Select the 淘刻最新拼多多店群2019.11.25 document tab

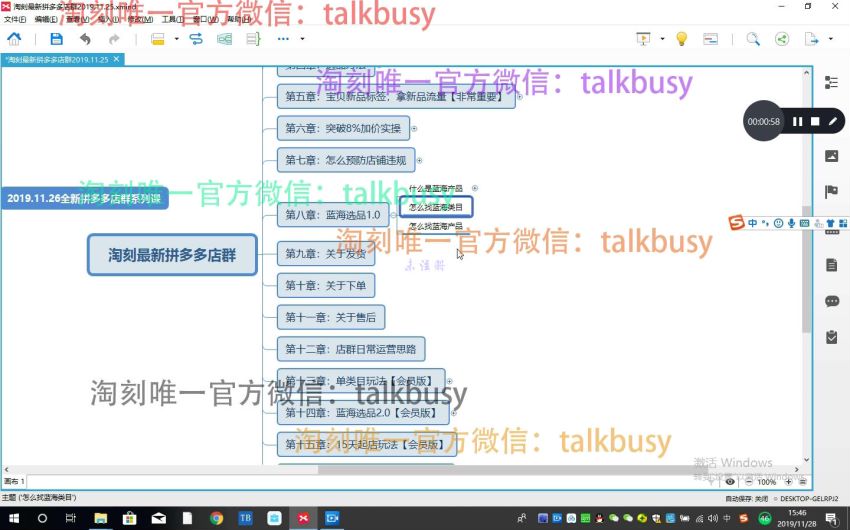[57, 60]
